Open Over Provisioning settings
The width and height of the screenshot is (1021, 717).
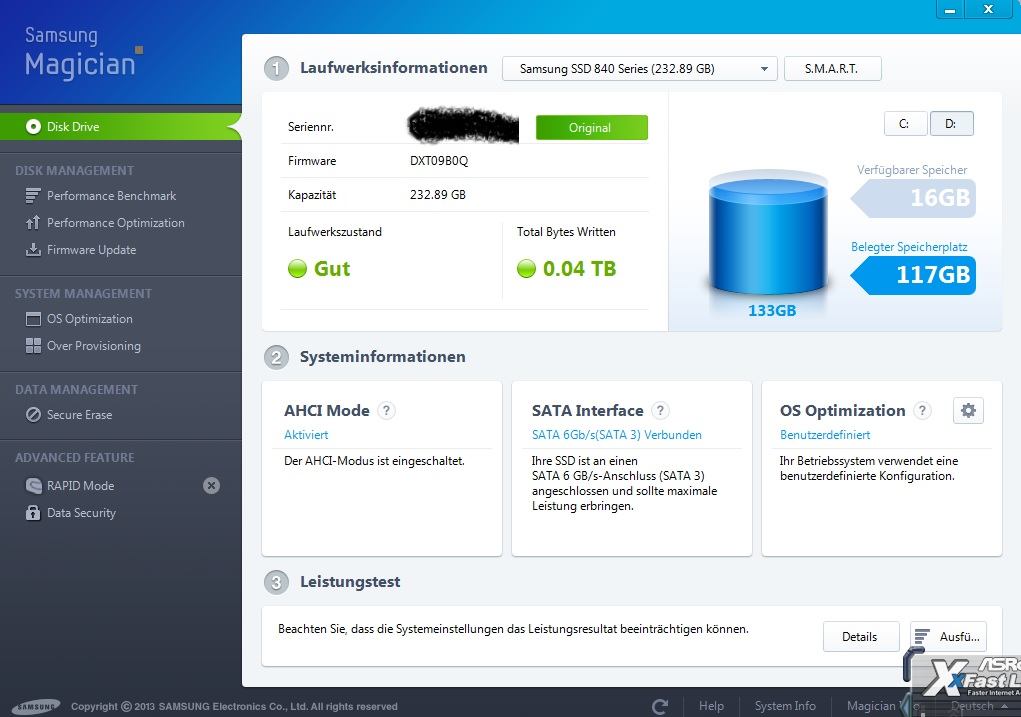[83, 346]
